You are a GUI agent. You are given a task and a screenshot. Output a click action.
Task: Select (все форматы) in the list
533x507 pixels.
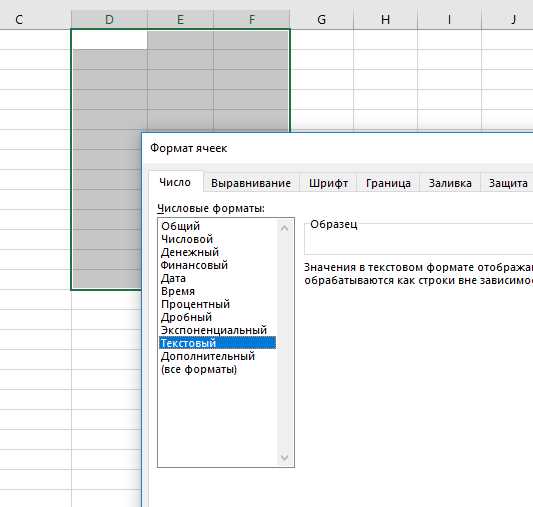[x=218, y=369]
